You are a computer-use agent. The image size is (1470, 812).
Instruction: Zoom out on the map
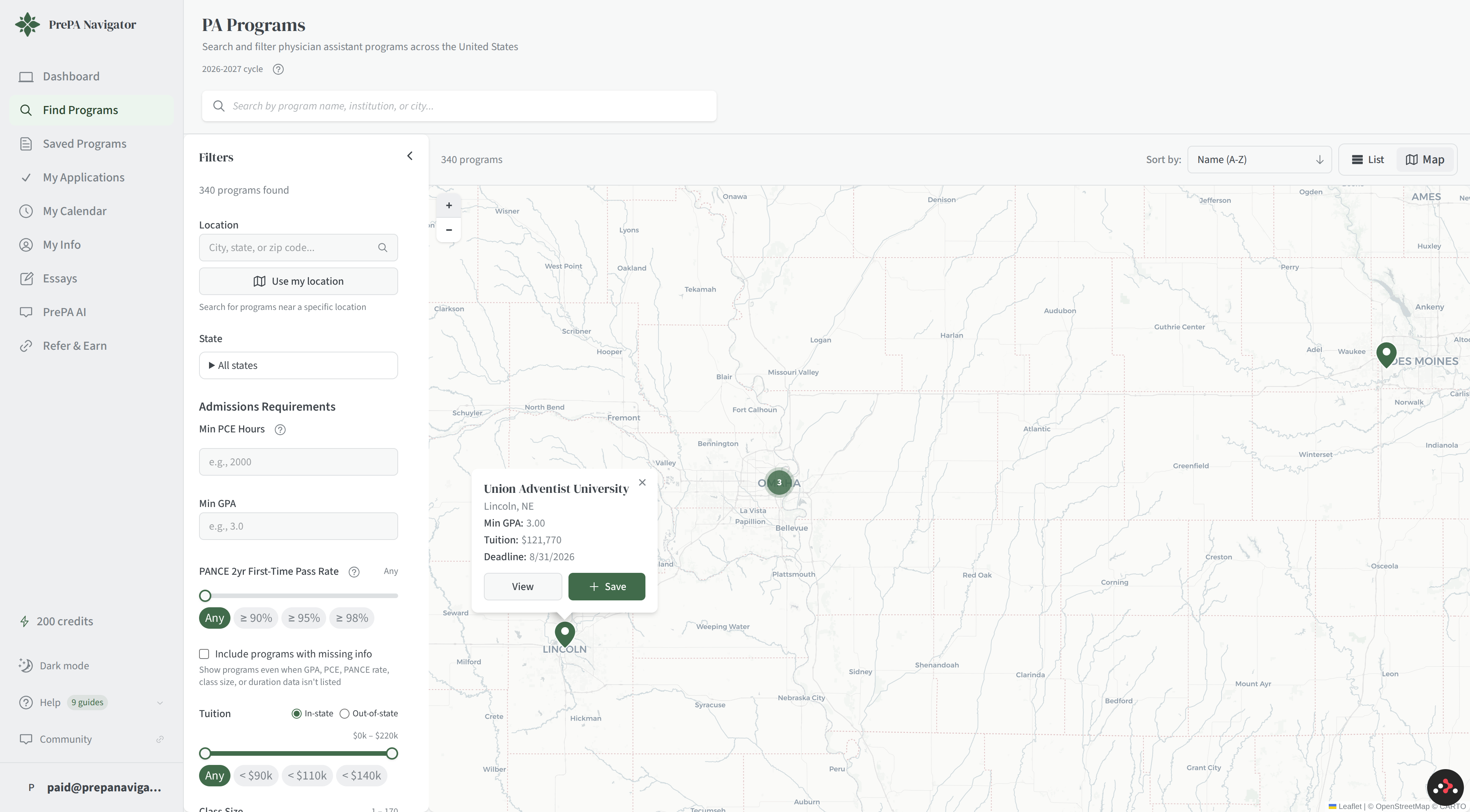coord(449,230)
